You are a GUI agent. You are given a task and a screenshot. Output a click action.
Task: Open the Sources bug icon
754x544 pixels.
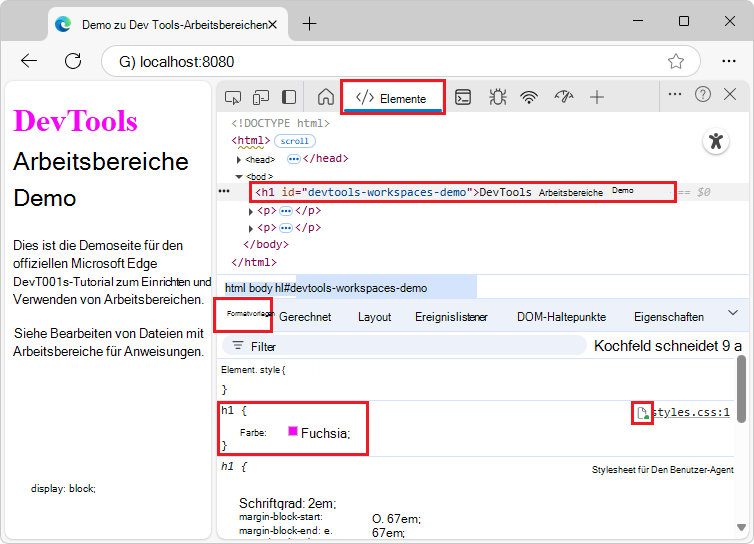(x=497, y=97)
